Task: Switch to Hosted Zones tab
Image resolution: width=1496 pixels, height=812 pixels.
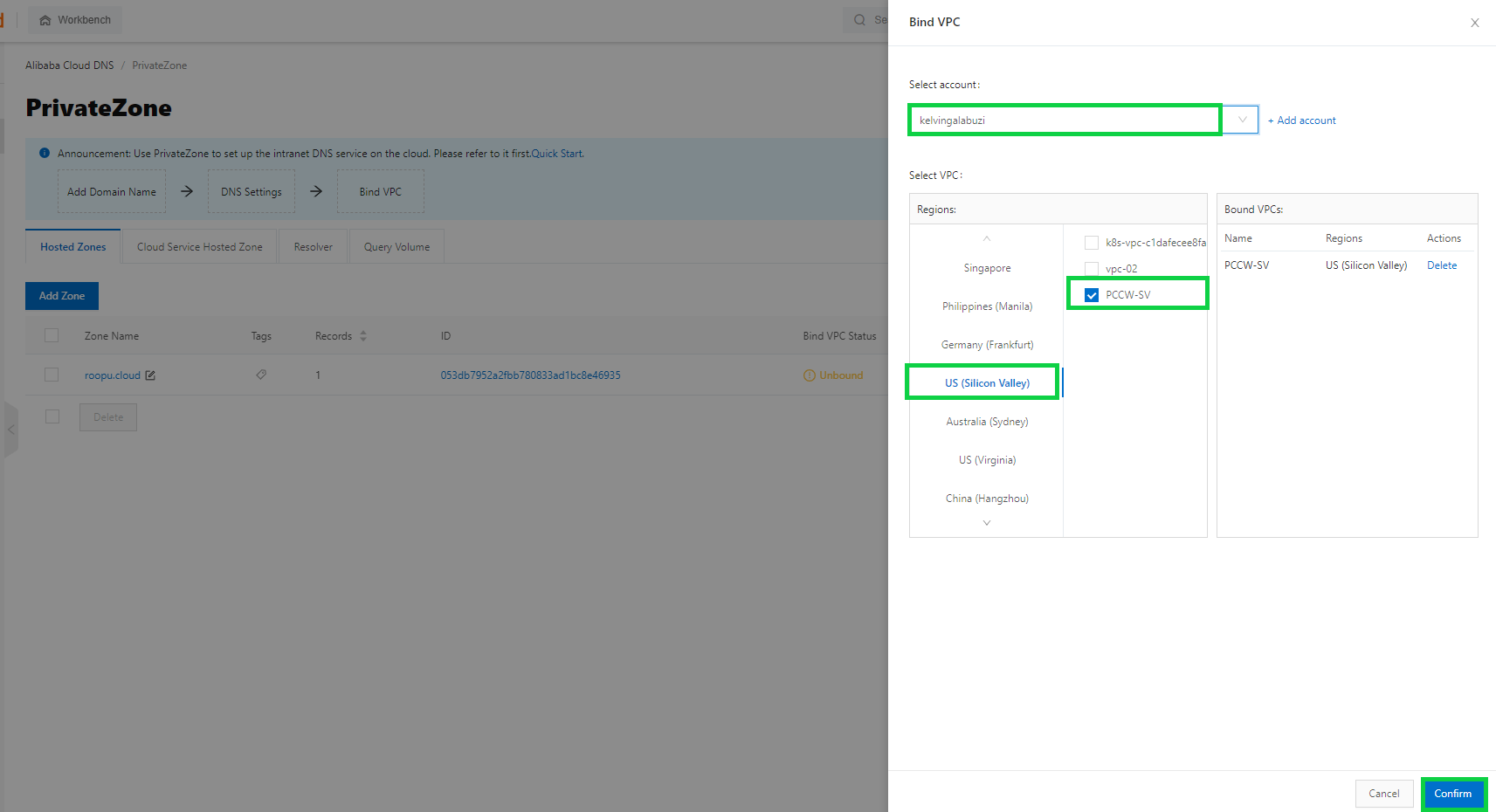Action: tap(73, 247)
